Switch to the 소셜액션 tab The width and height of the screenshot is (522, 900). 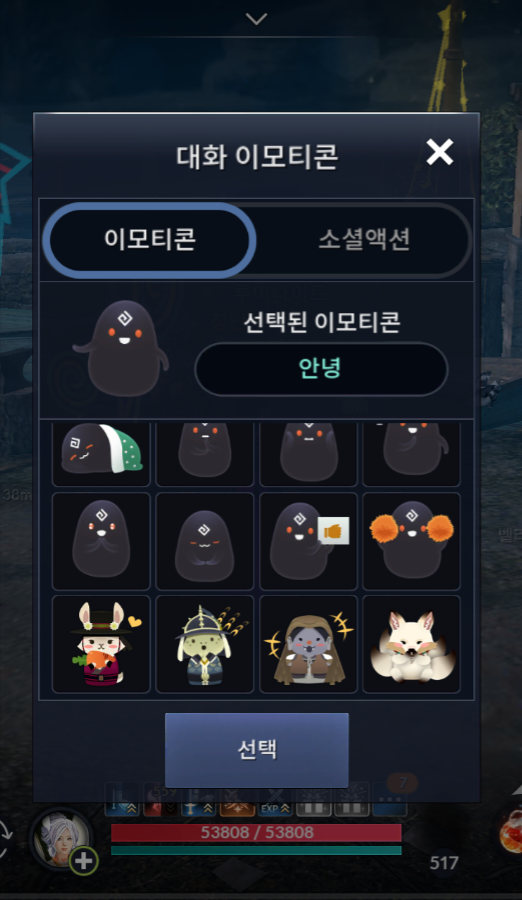click(x=364, y=239)
